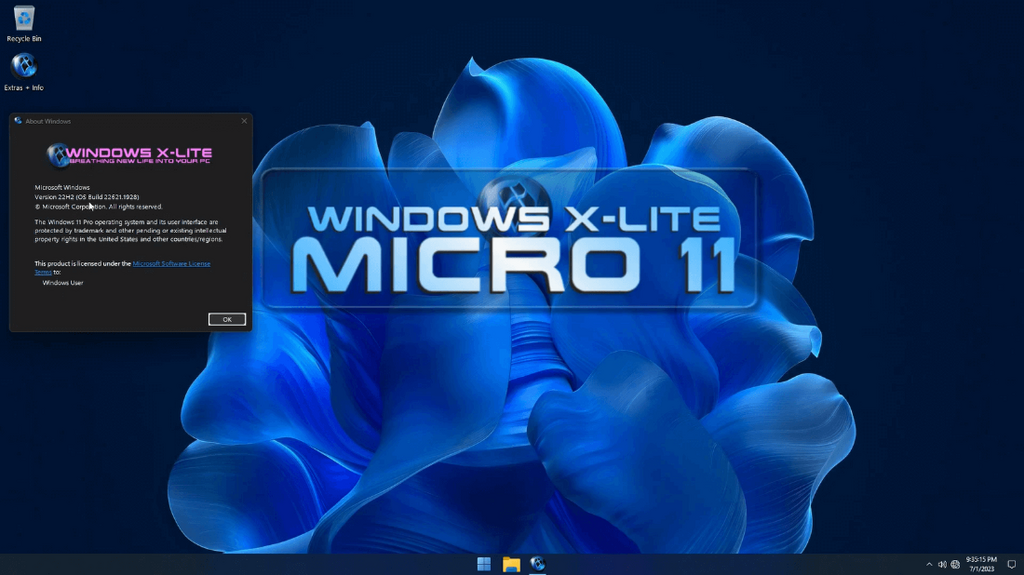
Task: Open the Windows Start menu
Action: tap(484, 564)
